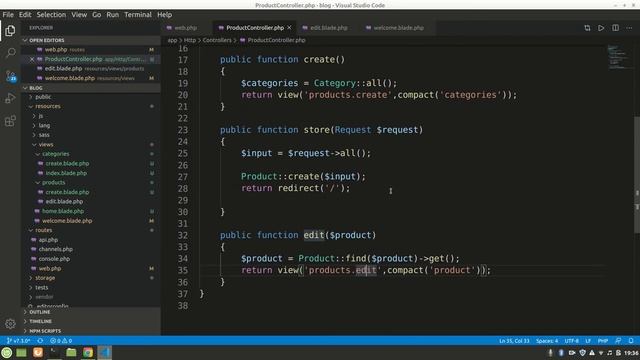
Task: Open the Chrome icon in the taskbar
Action: [88, 352]
